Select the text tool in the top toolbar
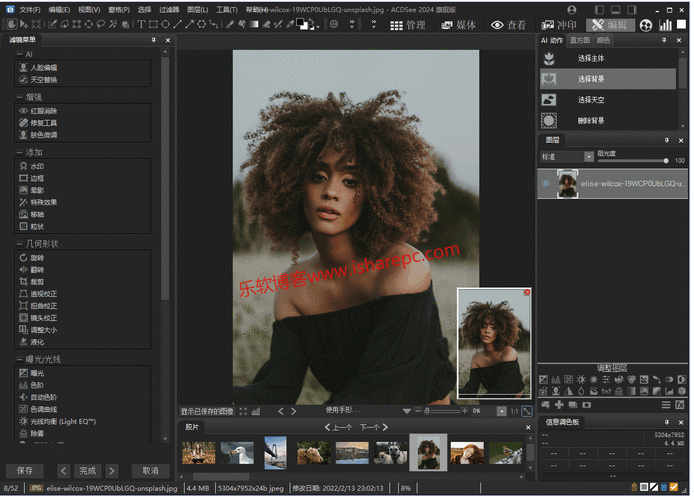 139,24
